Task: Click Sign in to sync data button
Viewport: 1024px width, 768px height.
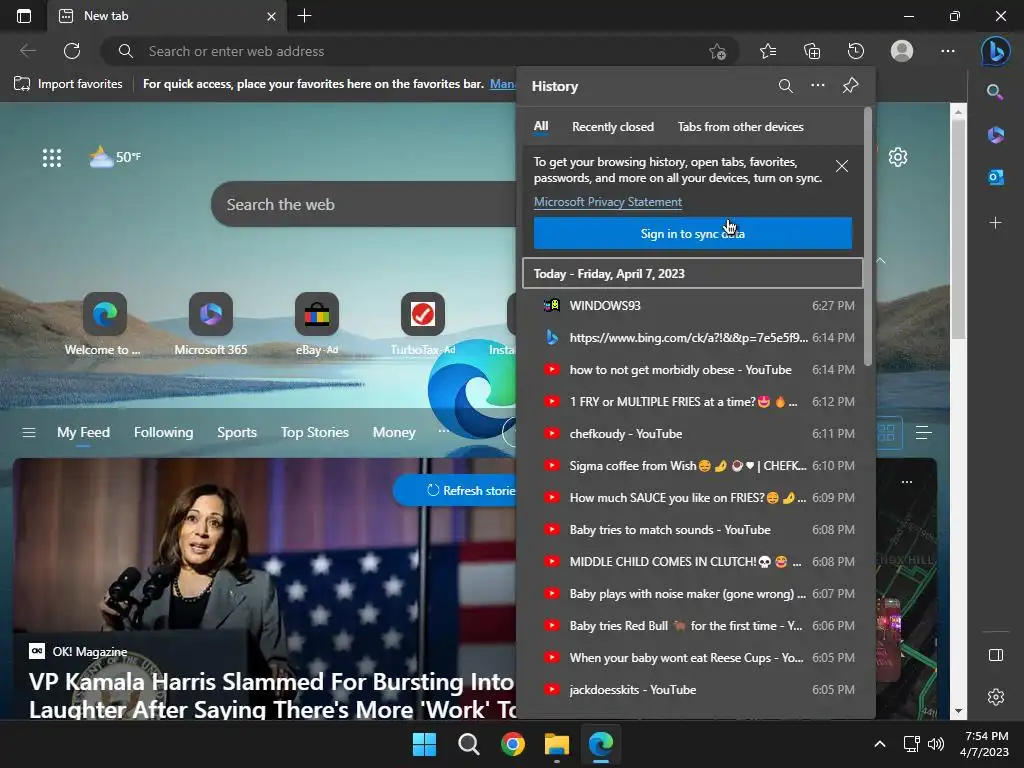Action: pyautogui.click(x=692, y=233)
